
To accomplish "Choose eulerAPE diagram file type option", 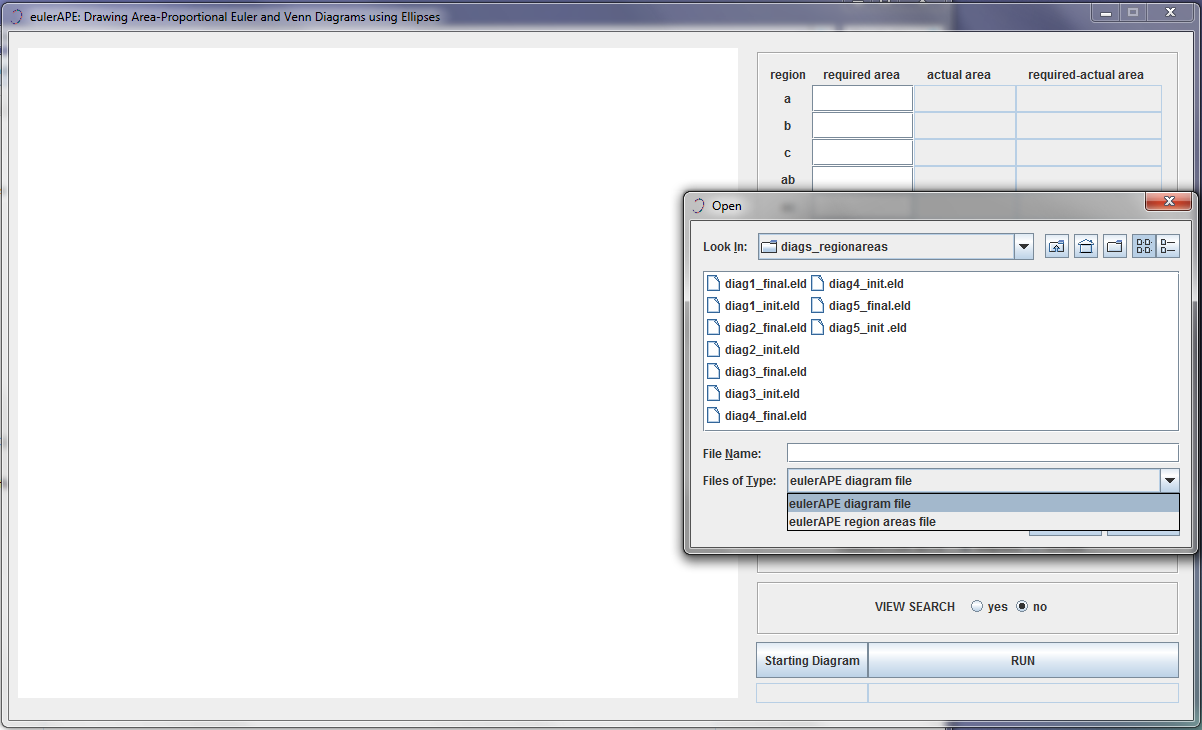I will [x=983, y=503].
